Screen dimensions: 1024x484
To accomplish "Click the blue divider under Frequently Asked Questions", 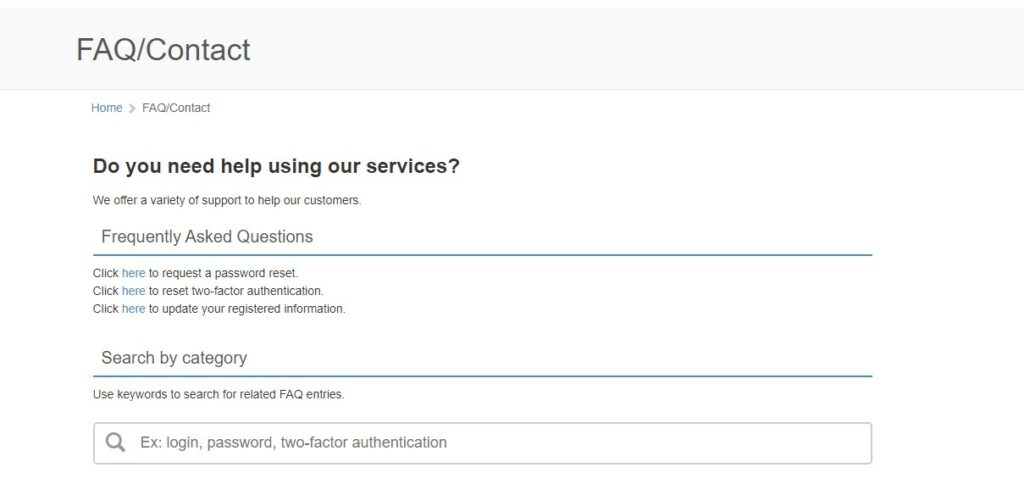I will point(483,255).
